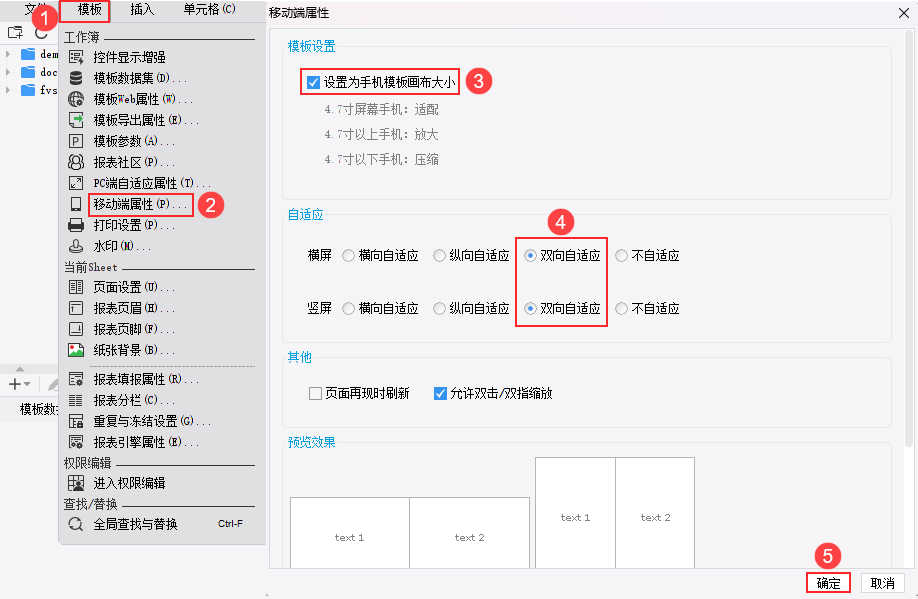
Task: Select 横屏 双向自适应 radio button
Action: click(530, 255)
